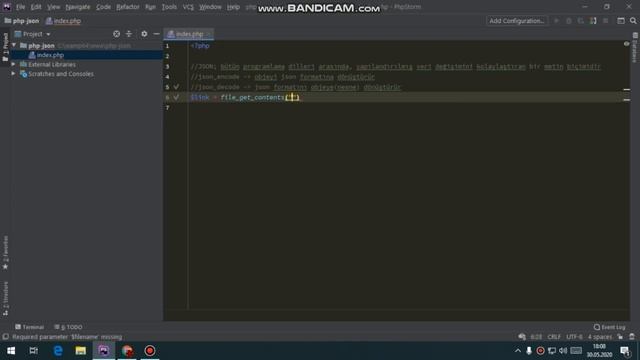640x360 pixels.
Task: Expand External Libraries node
Action: [13, 64]
